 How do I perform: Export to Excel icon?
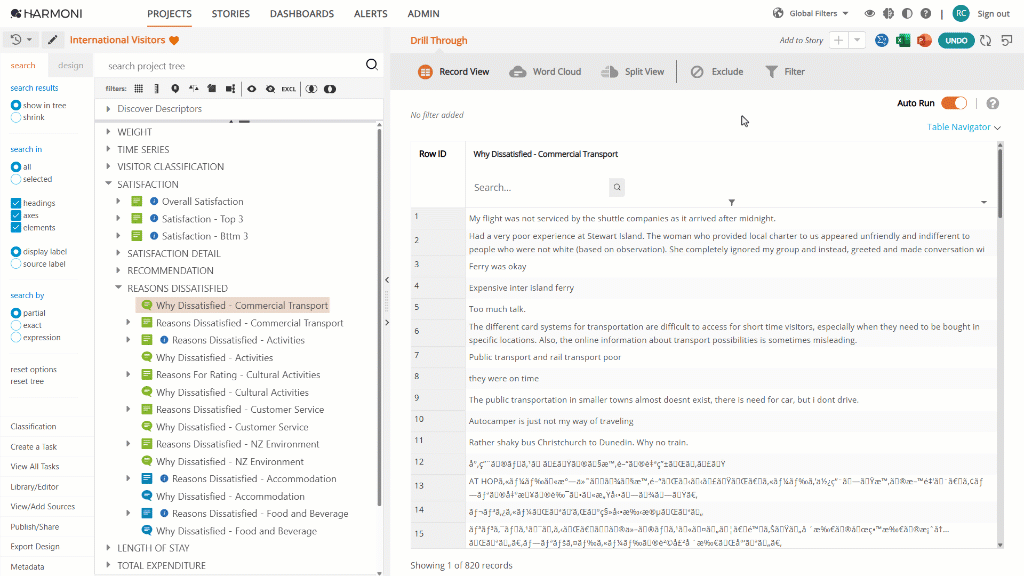(903, 40)
